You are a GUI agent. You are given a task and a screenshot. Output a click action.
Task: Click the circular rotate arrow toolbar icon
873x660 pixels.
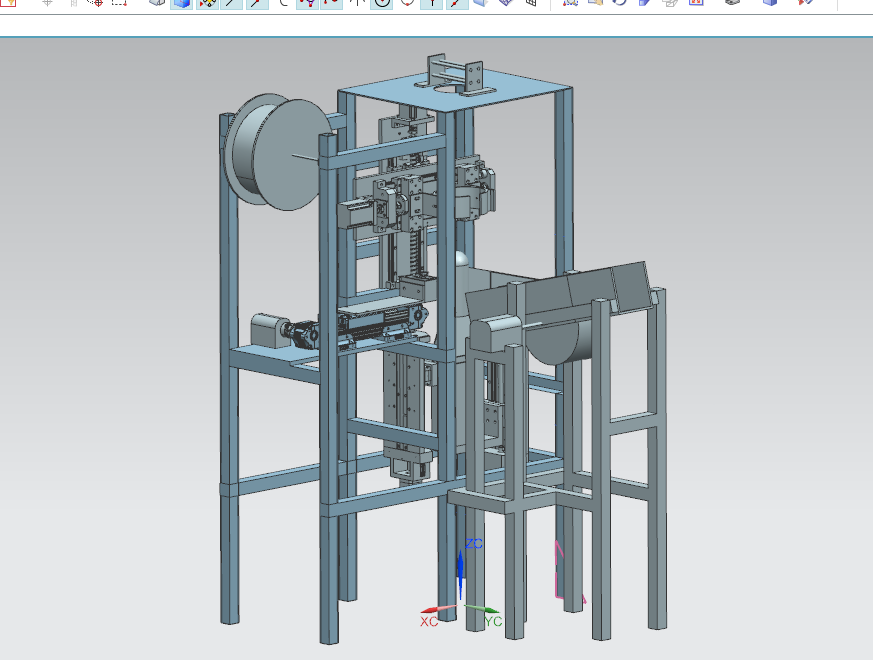[620, 3]
